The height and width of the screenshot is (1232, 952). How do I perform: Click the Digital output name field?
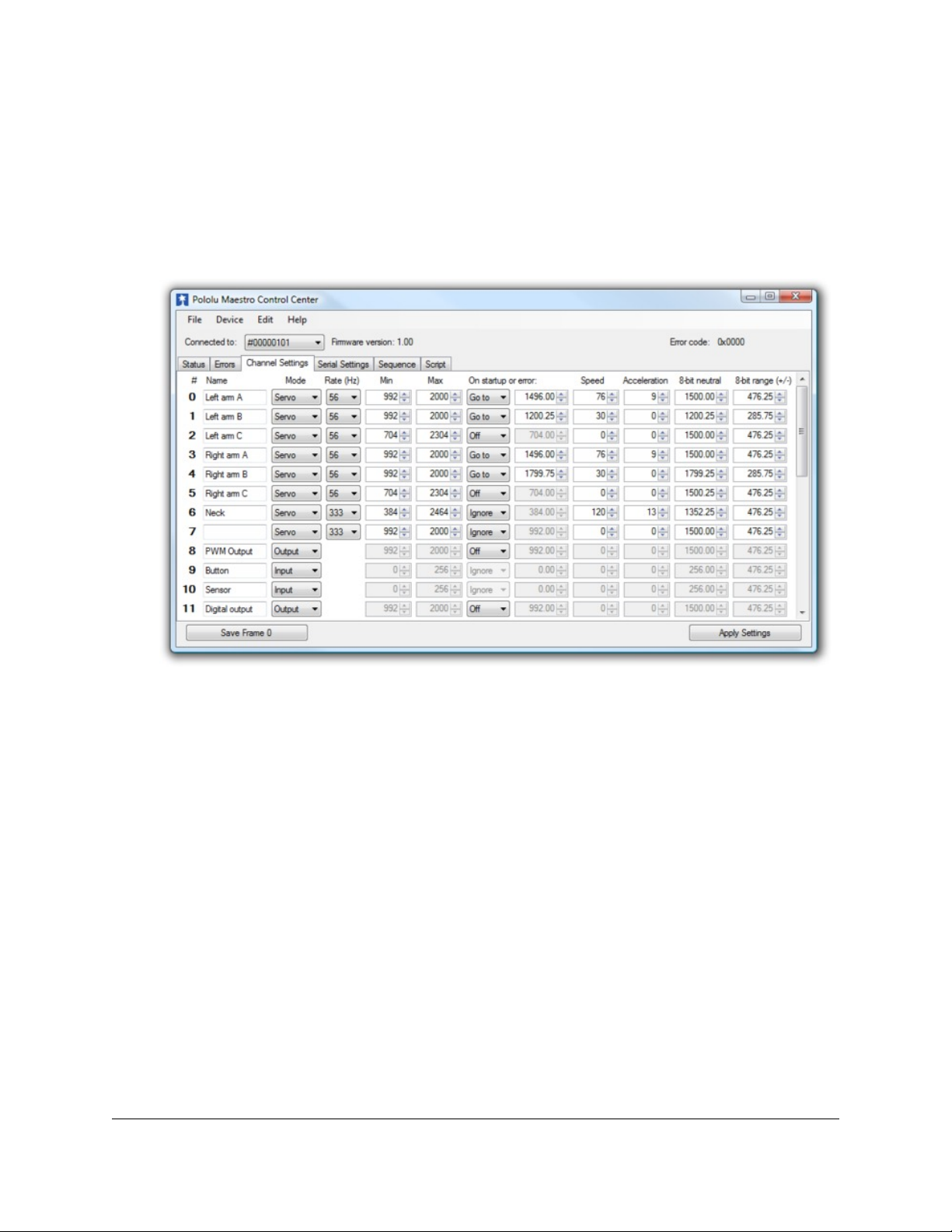point(235,609)
